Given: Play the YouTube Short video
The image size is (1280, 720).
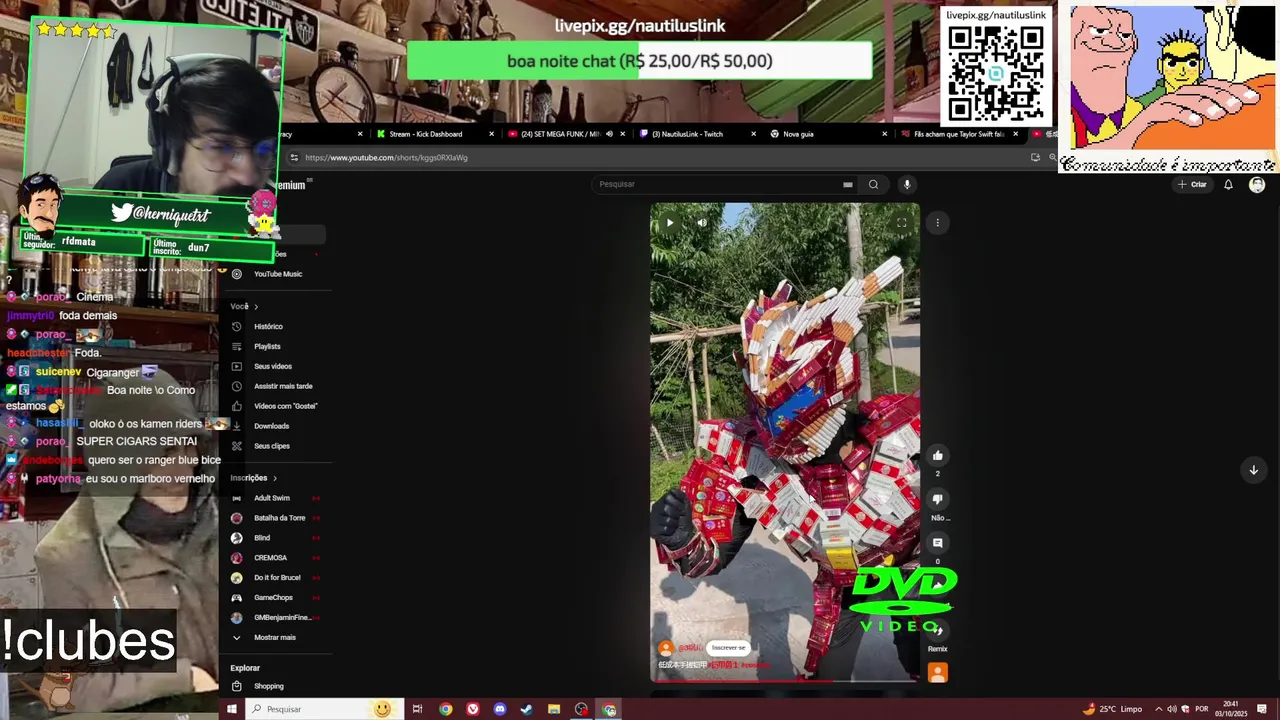Looking at the screenshot, I should [x=670, y=223].
